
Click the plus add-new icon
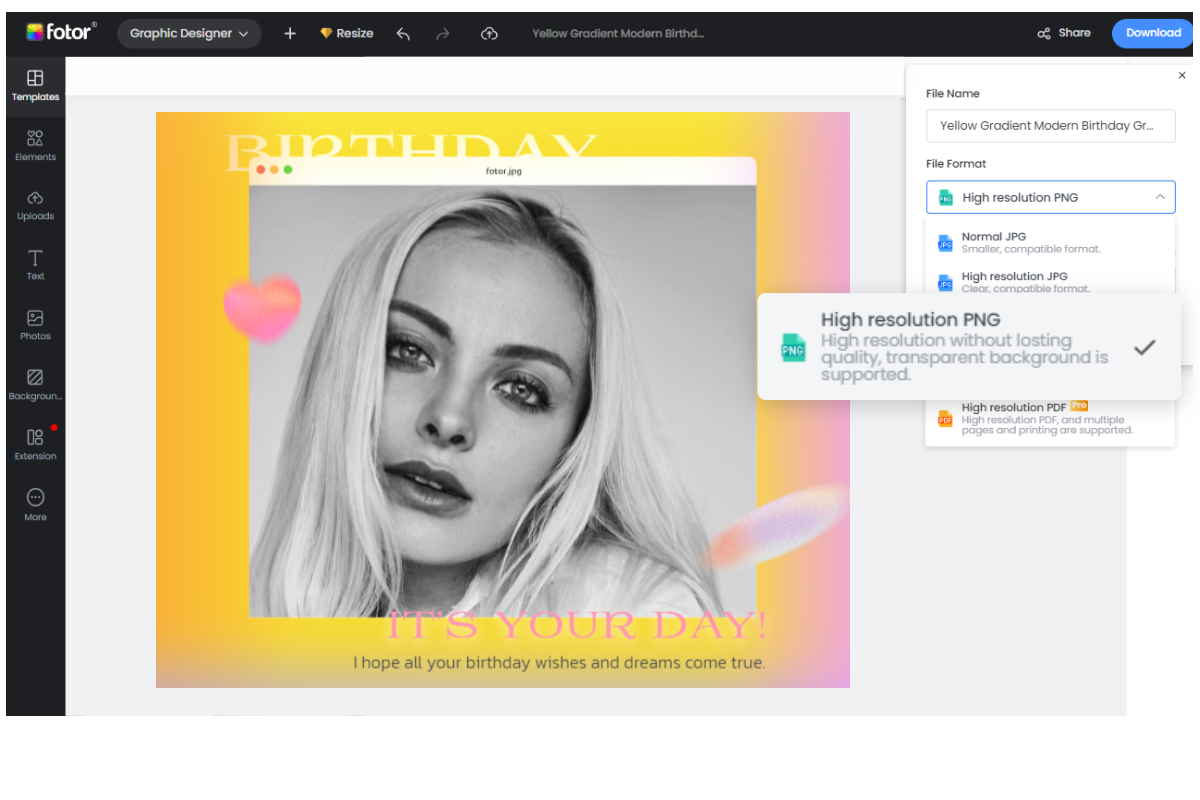pos(290,33)
